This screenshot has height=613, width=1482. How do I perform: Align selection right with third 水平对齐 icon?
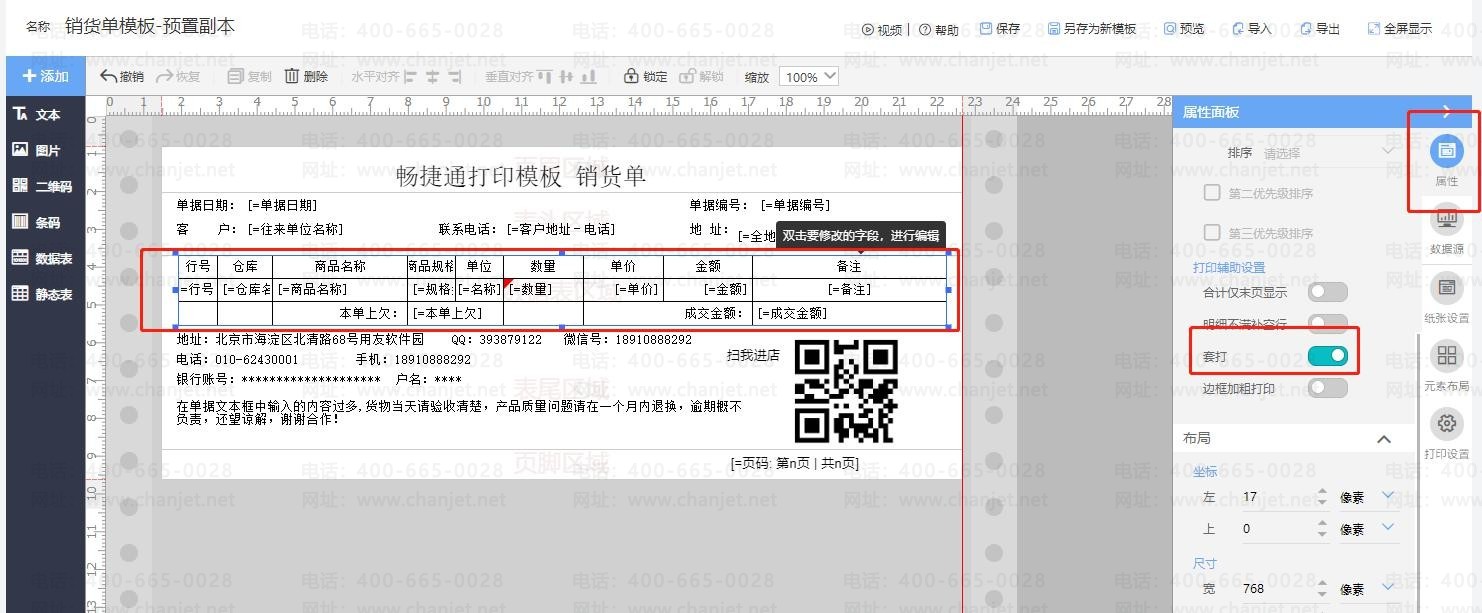[x=455, y=76]
